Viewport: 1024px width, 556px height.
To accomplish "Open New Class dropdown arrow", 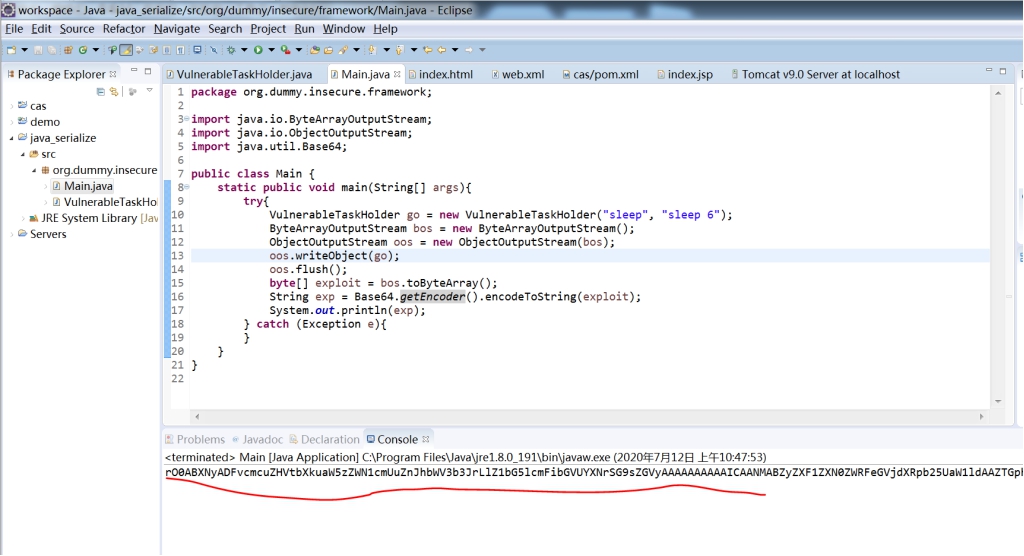I will pos(95,50).
